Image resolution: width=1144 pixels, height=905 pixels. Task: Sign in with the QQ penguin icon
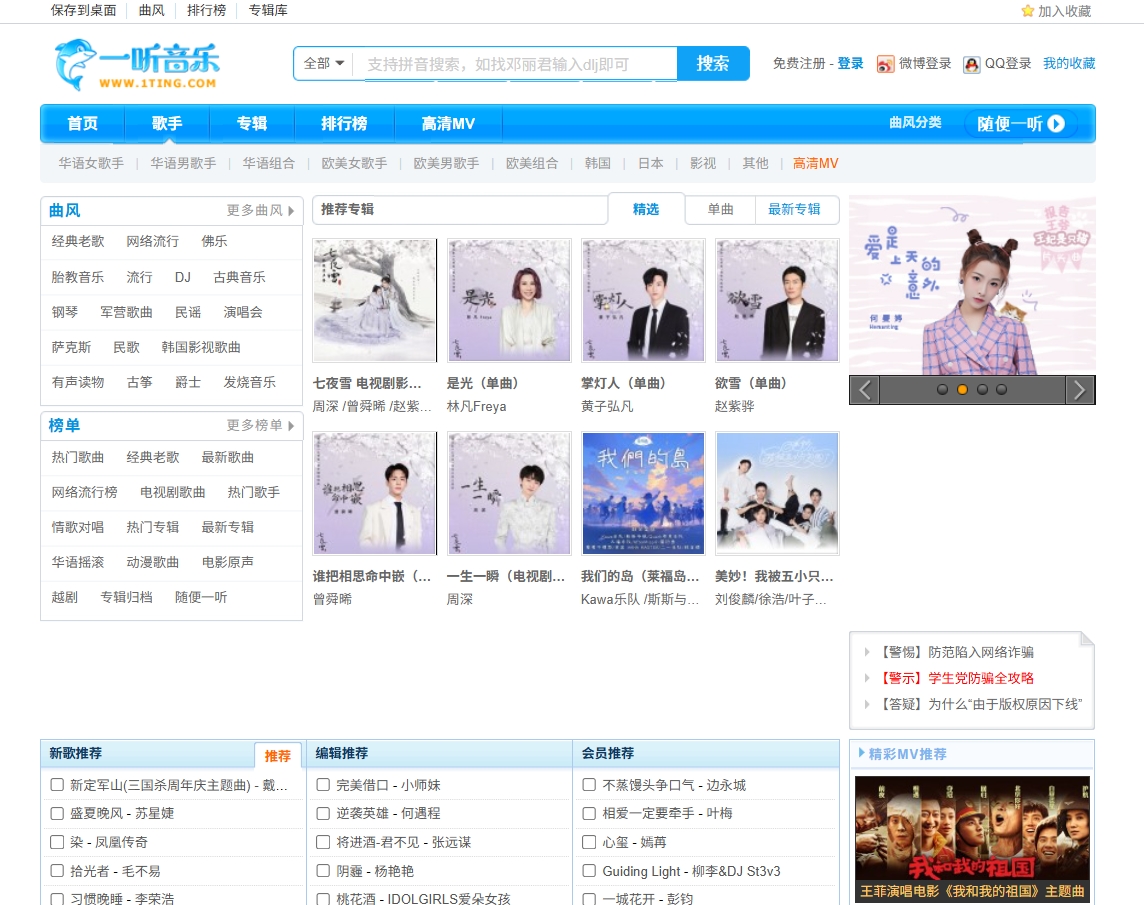point(970,63)
